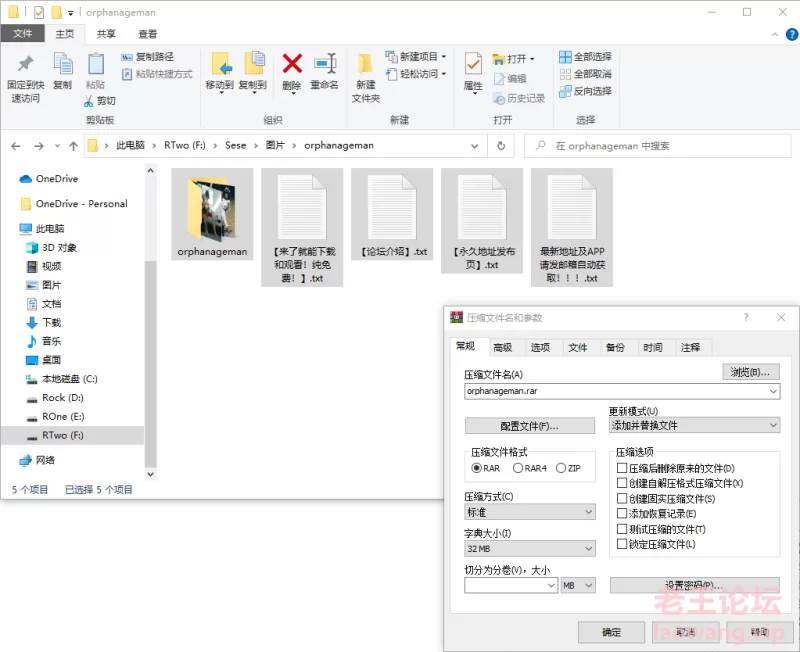Image resolution: width=800 pixels, height=652 pixels.
Task: Click the Cut (剪切) scissors icon
Action: click(x=88, y=101)
